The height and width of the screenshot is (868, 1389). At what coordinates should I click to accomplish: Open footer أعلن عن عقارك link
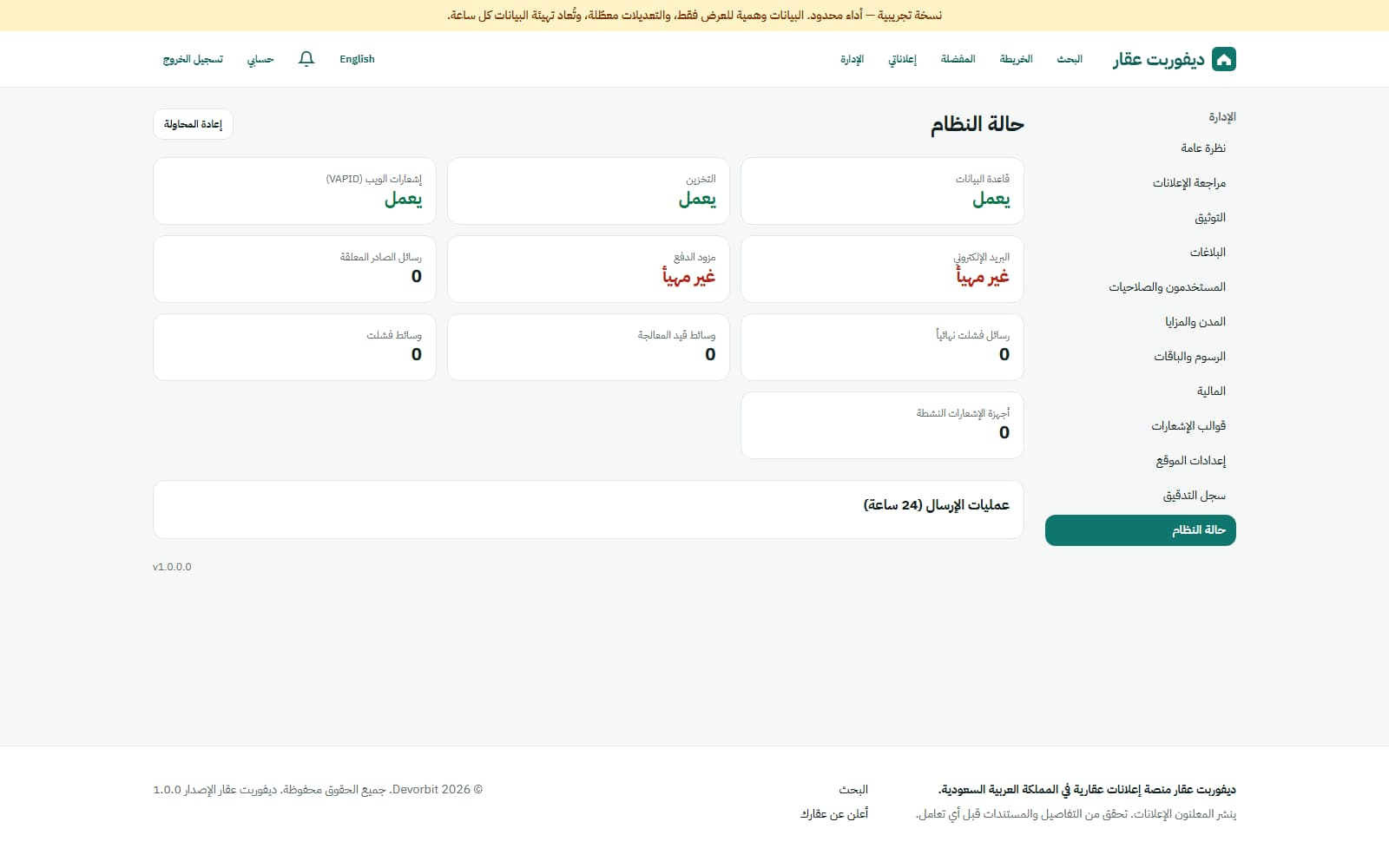pos(834,814)
